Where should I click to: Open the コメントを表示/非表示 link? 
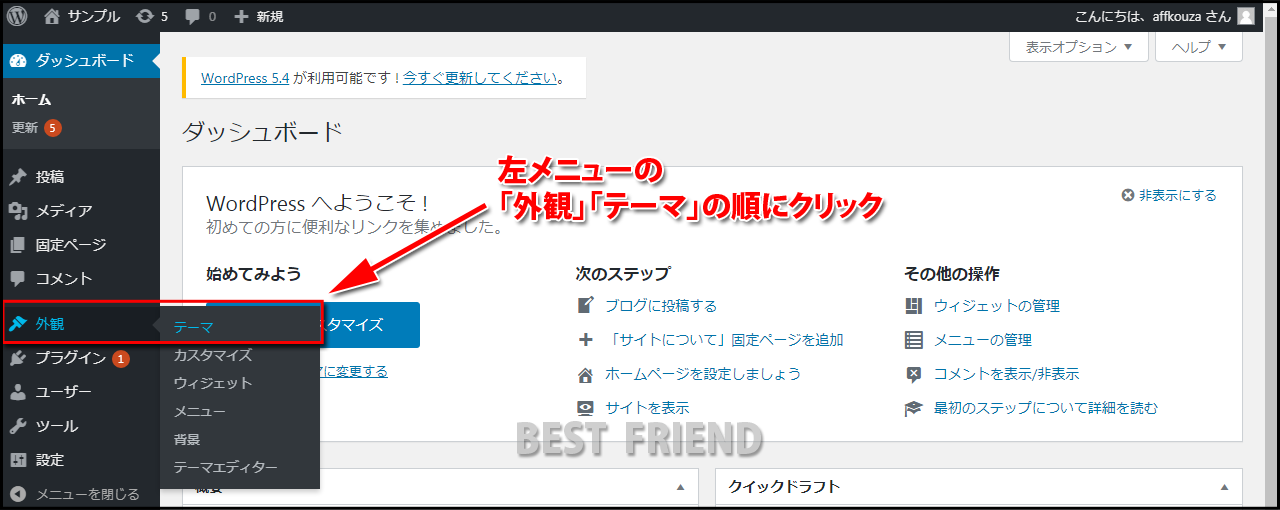point(1007,375)
